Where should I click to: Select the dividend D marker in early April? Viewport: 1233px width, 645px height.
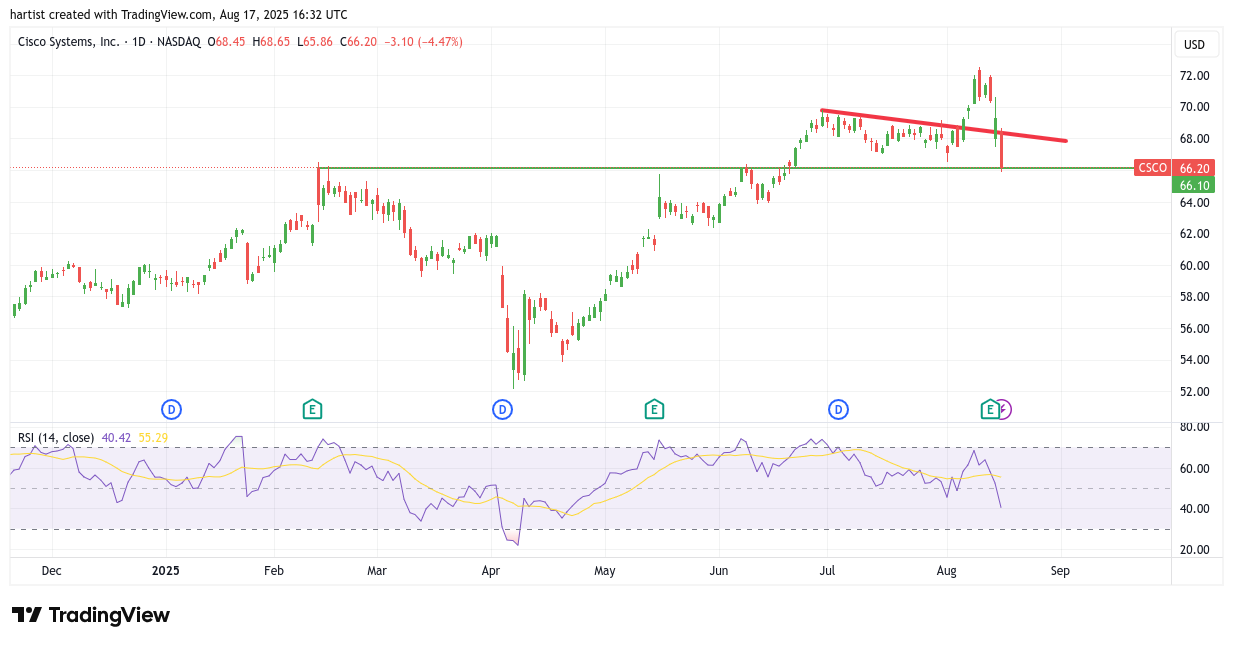pyautogui.click(x=502, y=409)
